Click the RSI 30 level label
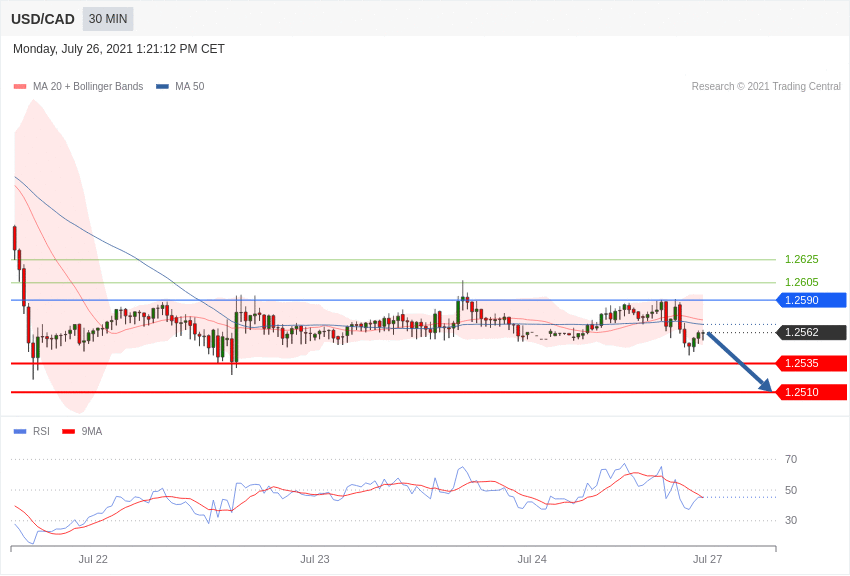The height and width of the screenshot is (576, 850). (x=791, y=520)
